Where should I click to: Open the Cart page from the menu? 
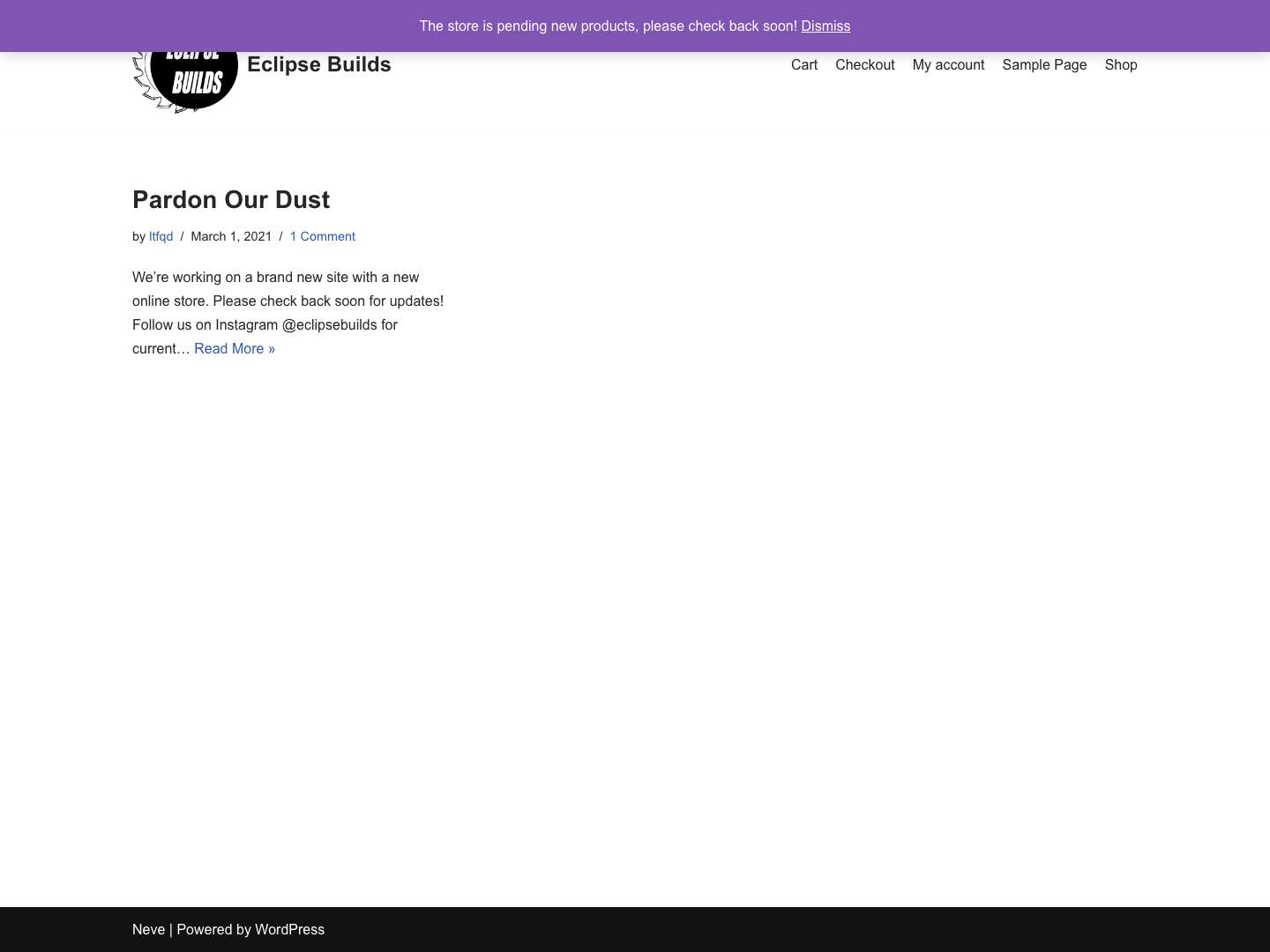pos(803,64)
